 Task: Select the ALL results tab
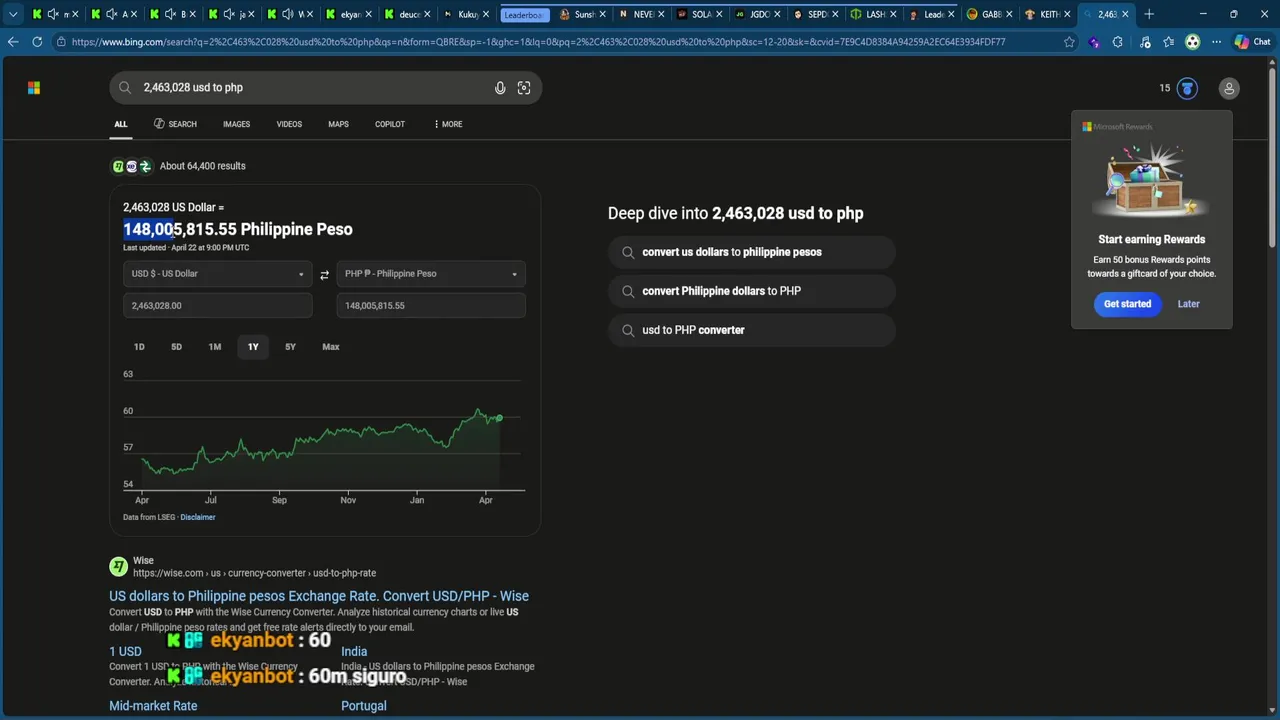click(x=121, y=124)
